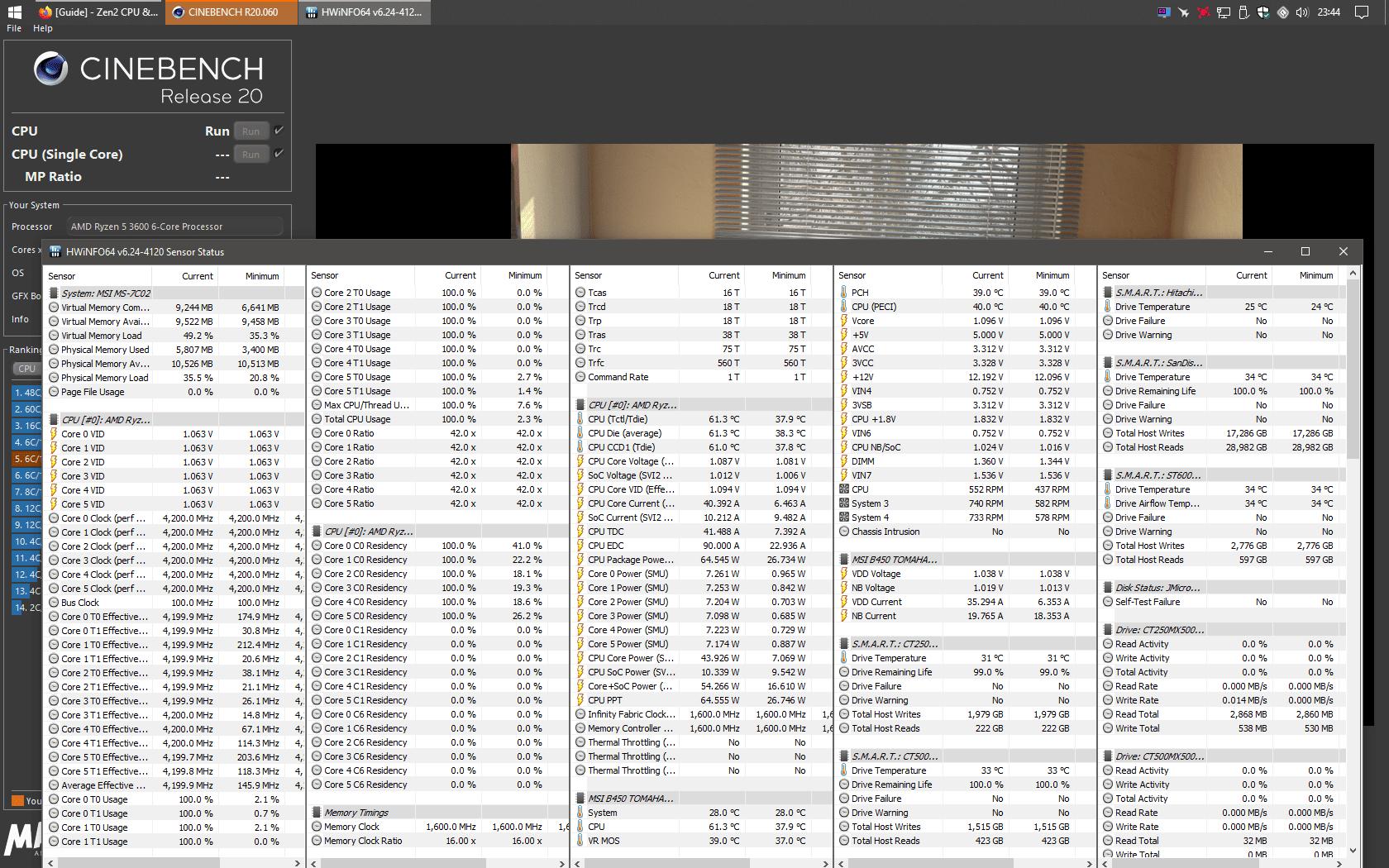The width and height of the screenshot is (1389, 868).
Task: Select the 'Bus Clock' sensor row
Action: (175, 603)
